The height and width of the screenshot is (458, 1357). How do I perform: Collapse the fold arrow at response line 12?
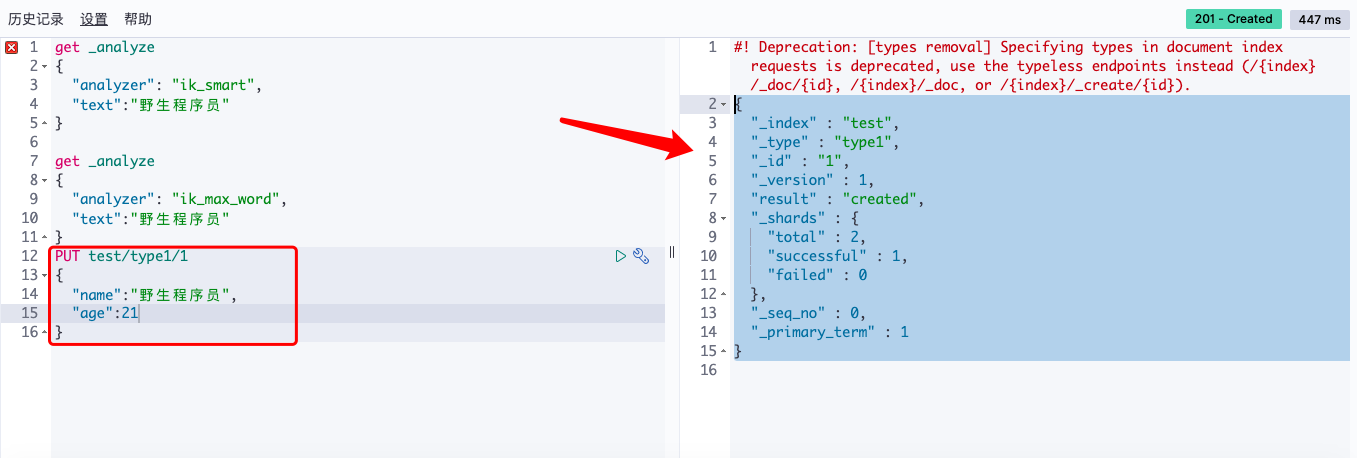coord(724,294)
